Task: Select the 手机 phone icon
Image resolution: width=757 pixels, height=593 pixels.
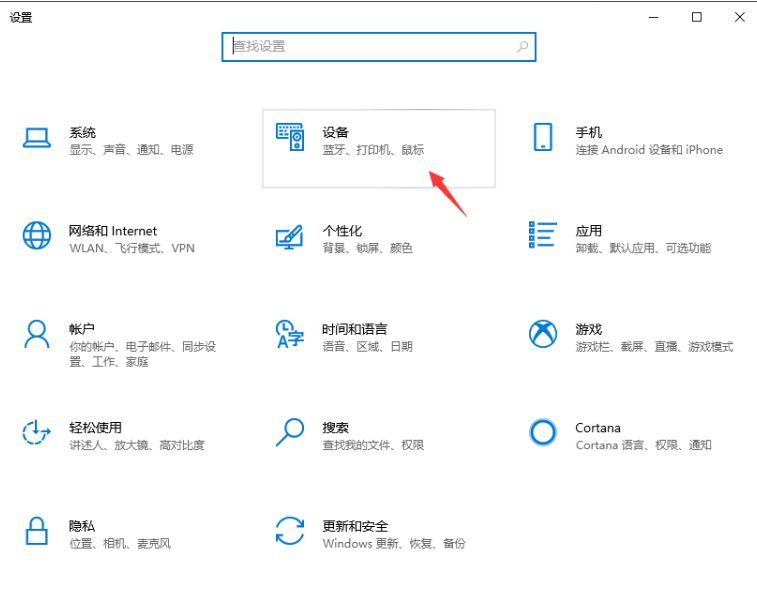Action: 543,138
